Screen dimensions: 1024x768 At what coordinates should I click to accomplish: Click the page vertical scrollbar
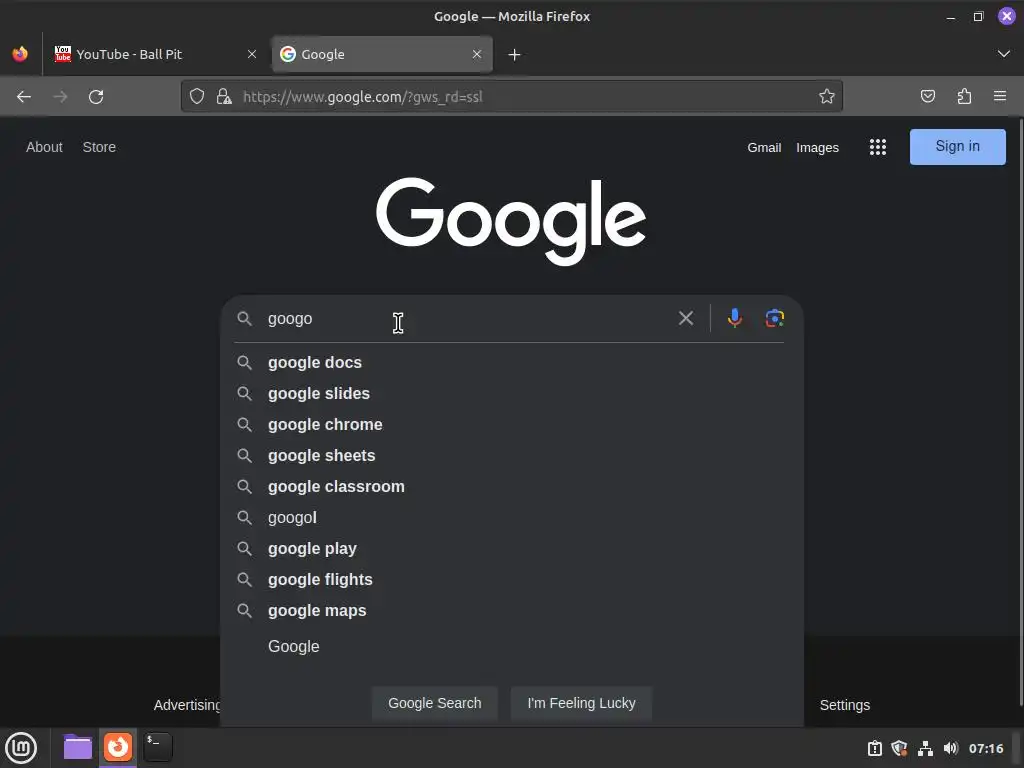(1020, 411)
